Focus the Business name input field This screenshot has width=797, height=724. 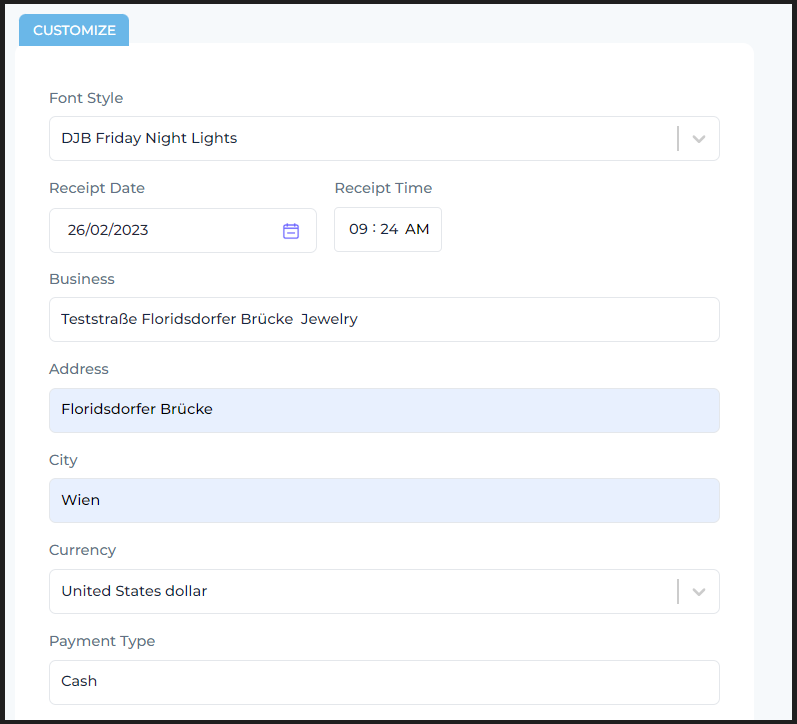click(384, 320)
